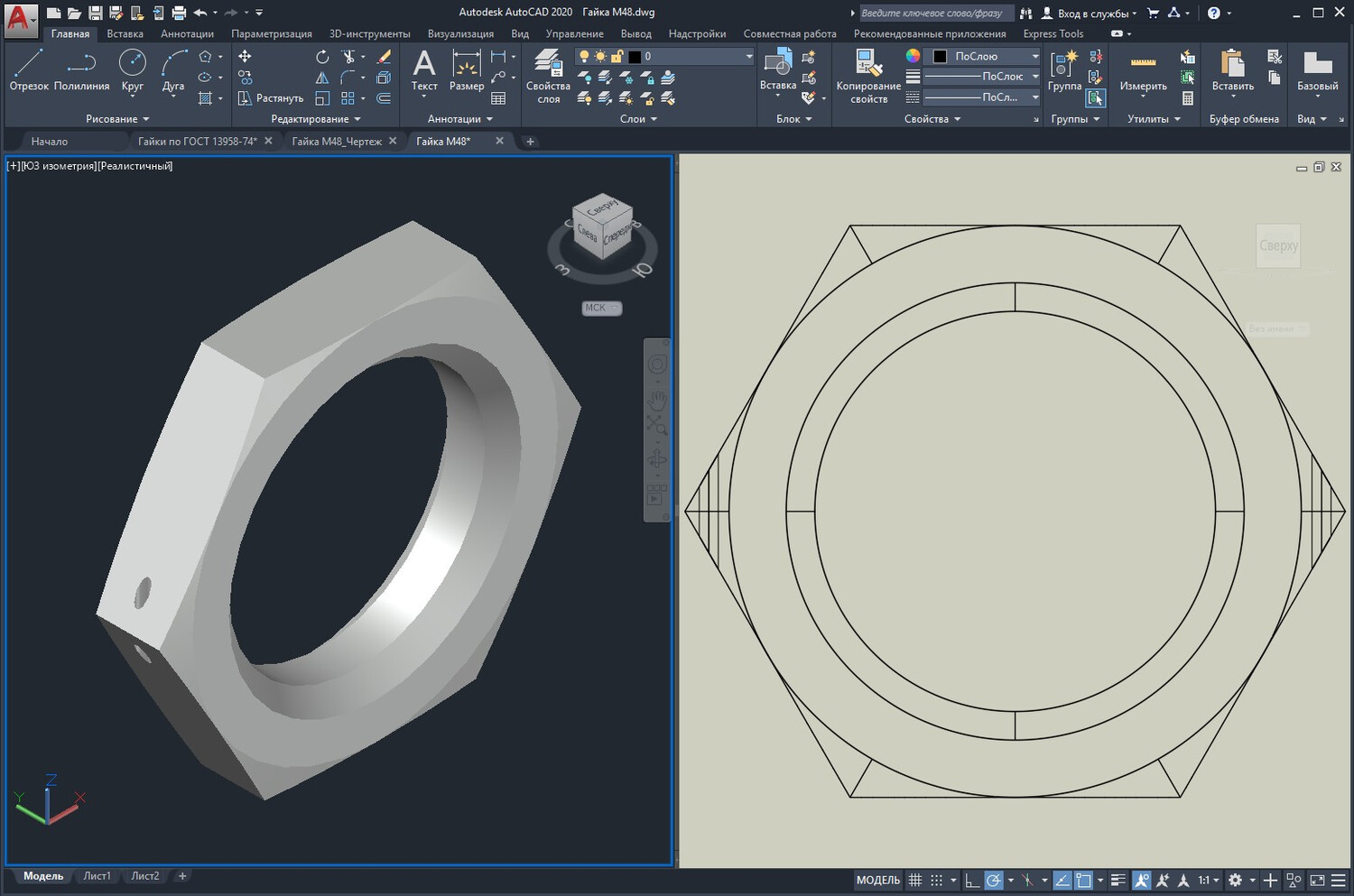
Task: Toggle object snap tracking in status bar
Action: (x=1062, y=881)
